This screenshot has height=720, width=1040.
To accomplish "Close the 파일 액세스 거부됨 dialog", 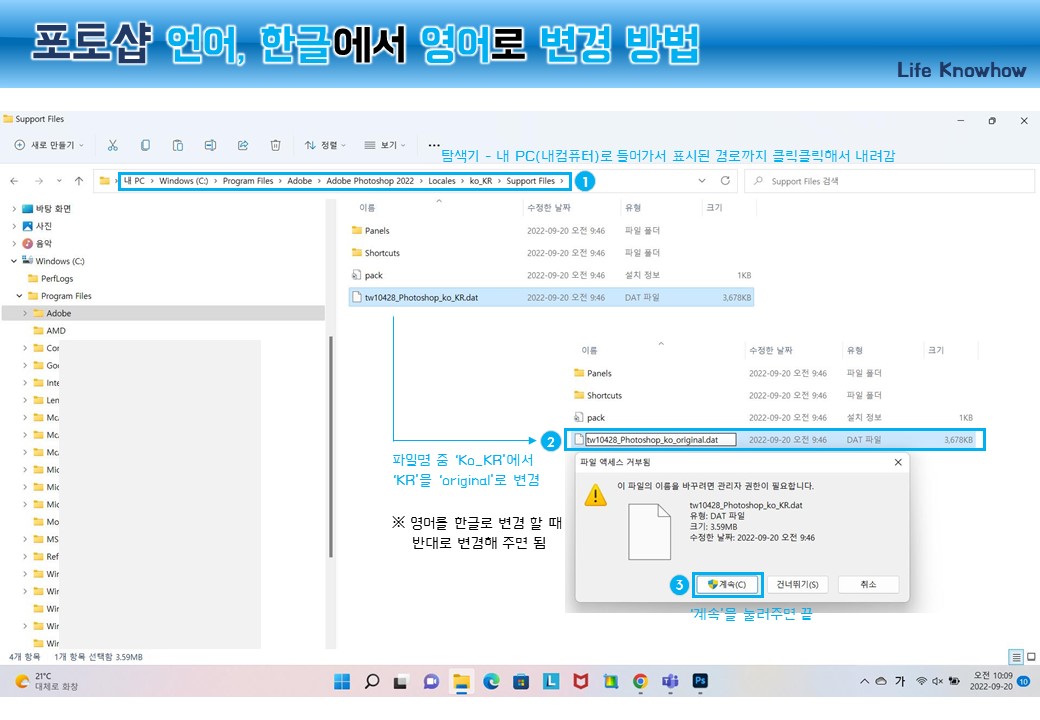I will pos(897,462).
